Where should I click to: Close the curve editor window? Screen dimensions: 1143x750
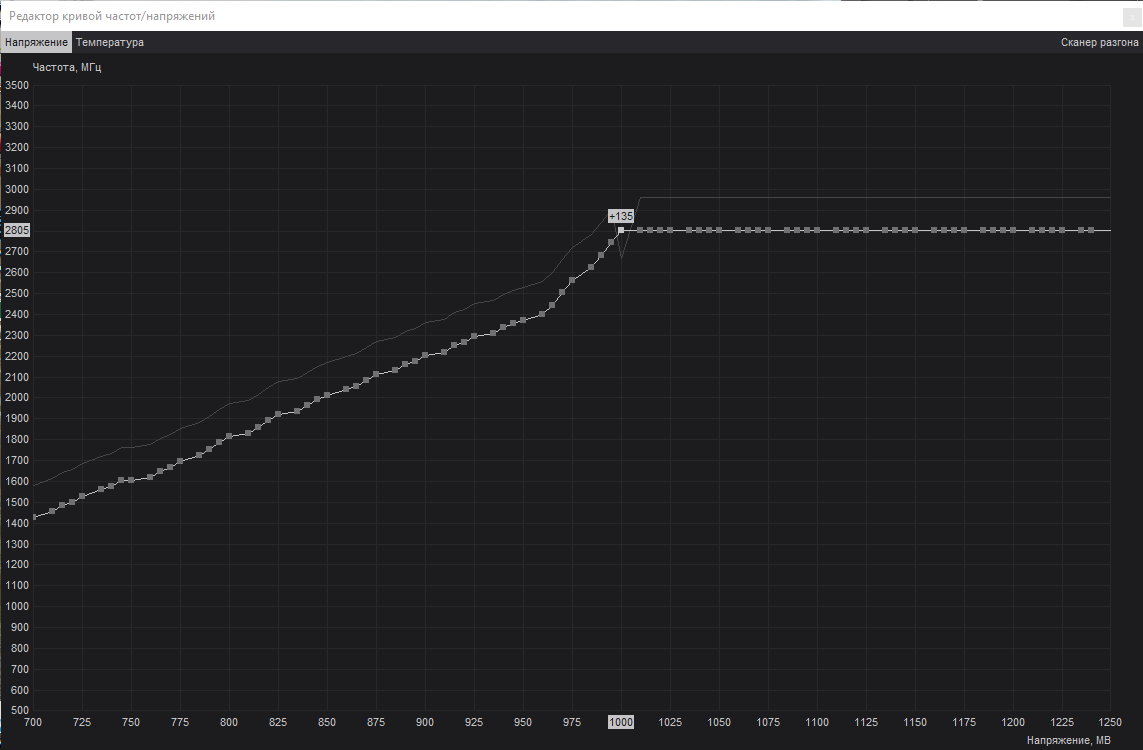pyautogui.click(x=1132, y=16)
